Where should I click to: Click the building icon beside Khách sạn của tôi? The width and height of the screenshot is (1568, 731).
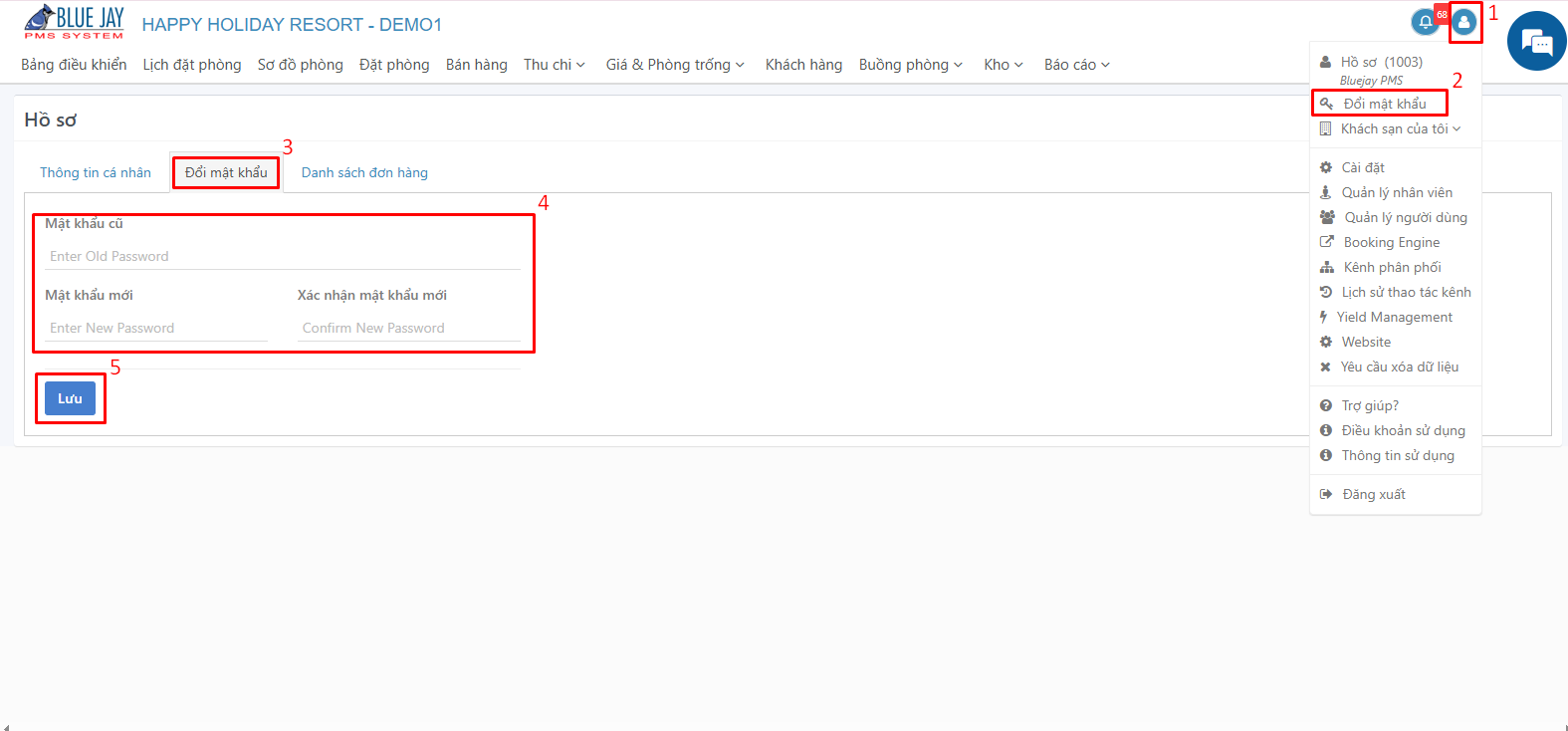[1325, 128]
